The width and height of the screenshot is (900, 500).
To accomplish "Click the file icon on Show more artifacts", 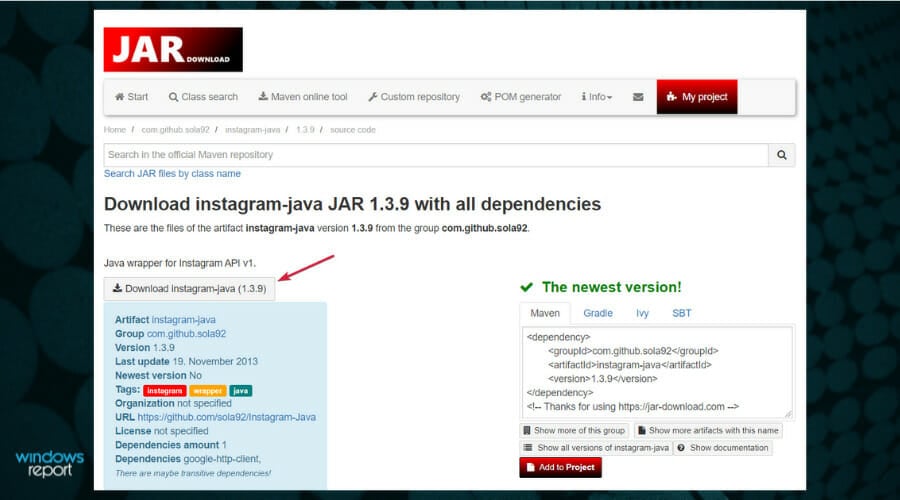I will coord(642,431).
